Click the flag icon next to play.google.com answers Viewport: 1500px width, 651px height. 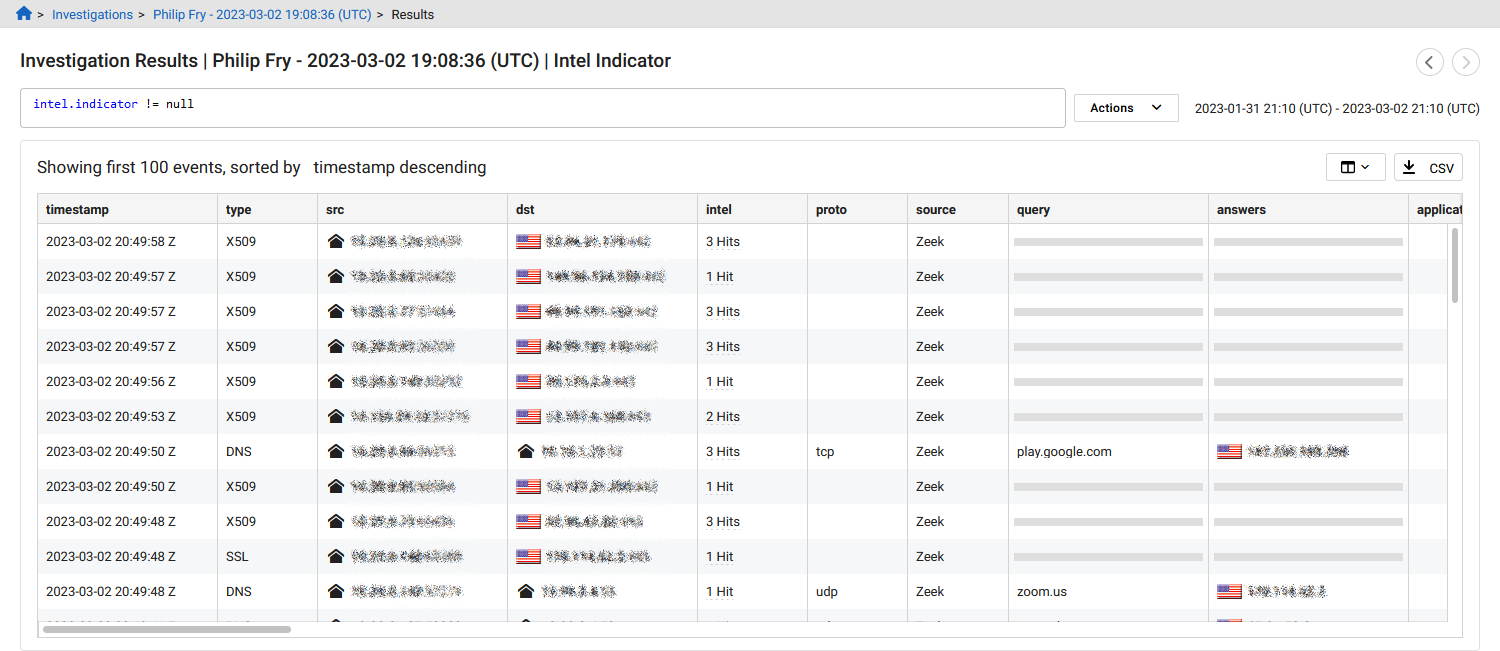[x=1227, y=451]
